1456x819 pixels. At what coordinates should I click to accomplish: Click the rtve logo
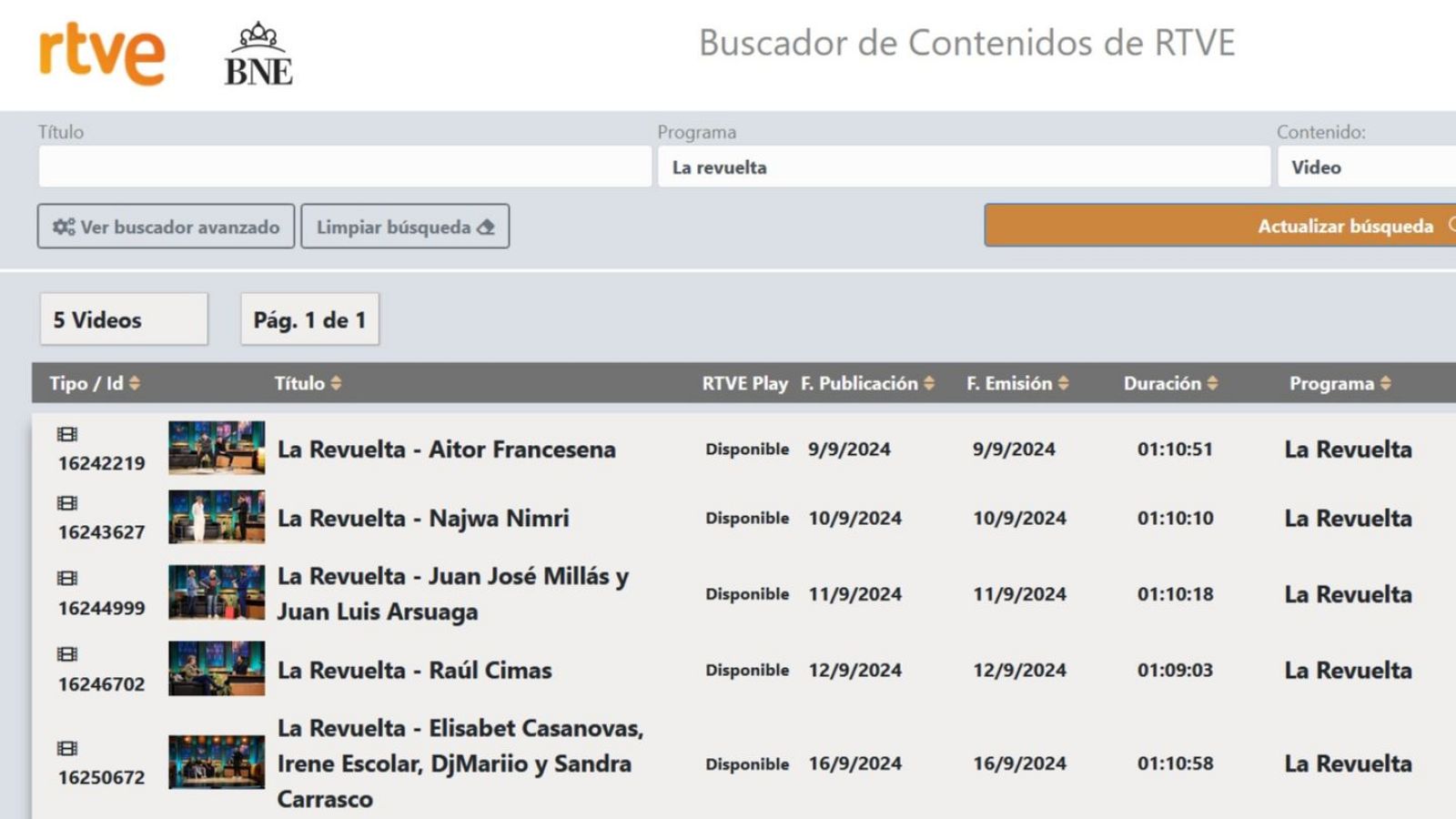pyautogui.click(x=100, y=50)
